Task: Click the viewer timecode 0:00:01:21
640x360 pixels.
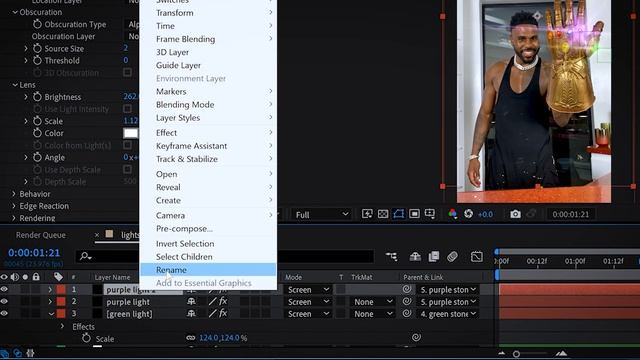Action: (x=571, y=214)
